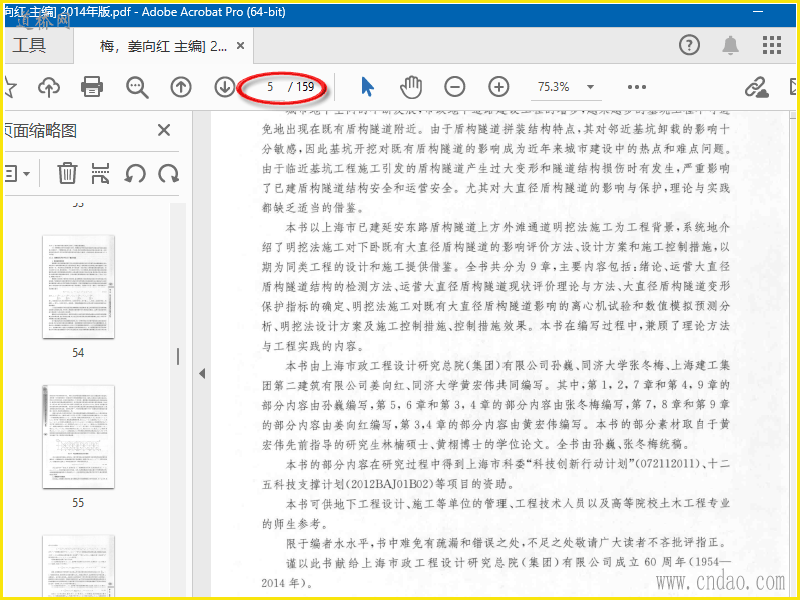Click the page number field showing 5
This screenshot has width=800, height=600.
click(x=270, y=87)
